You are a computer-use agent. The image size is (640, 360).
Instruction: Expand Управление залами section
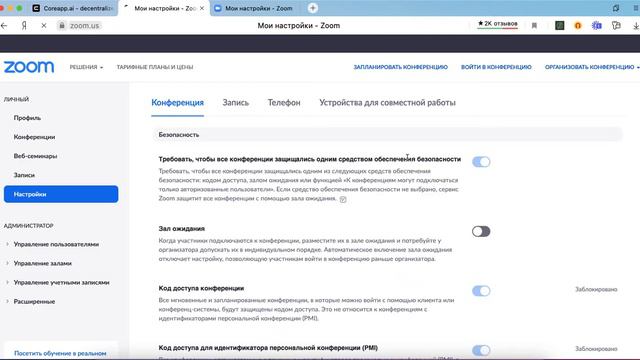tap(42, 263)
